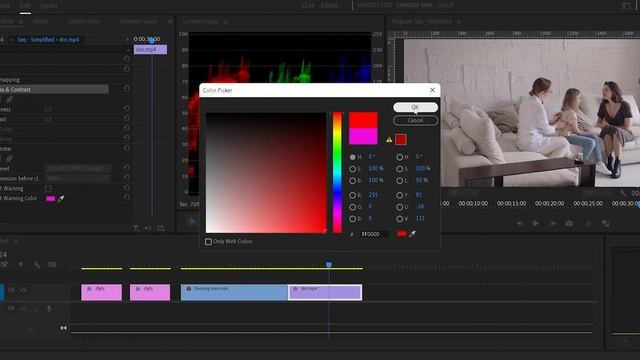The image size is (640, 360).
Task: Click pen mask tool under Brightness & Contrast
Action: coord(9,99)
